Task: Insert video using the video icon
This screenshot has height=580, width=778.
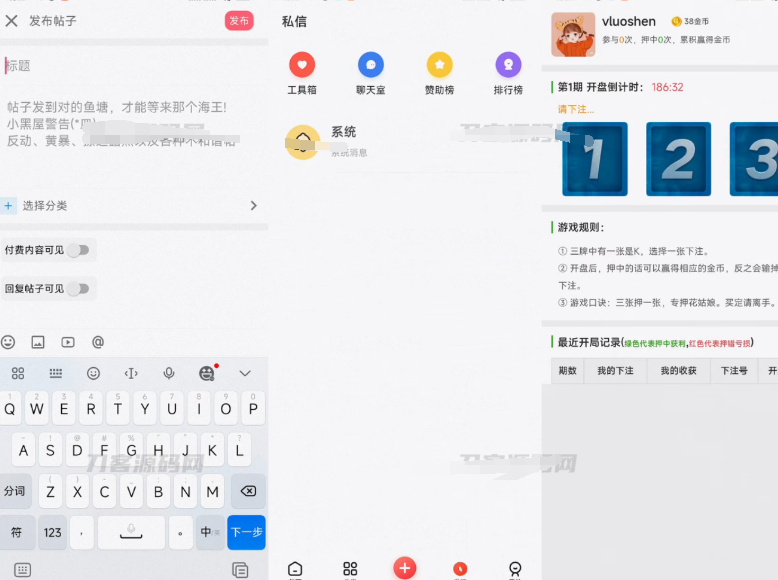Action: (x=68, y=342)
